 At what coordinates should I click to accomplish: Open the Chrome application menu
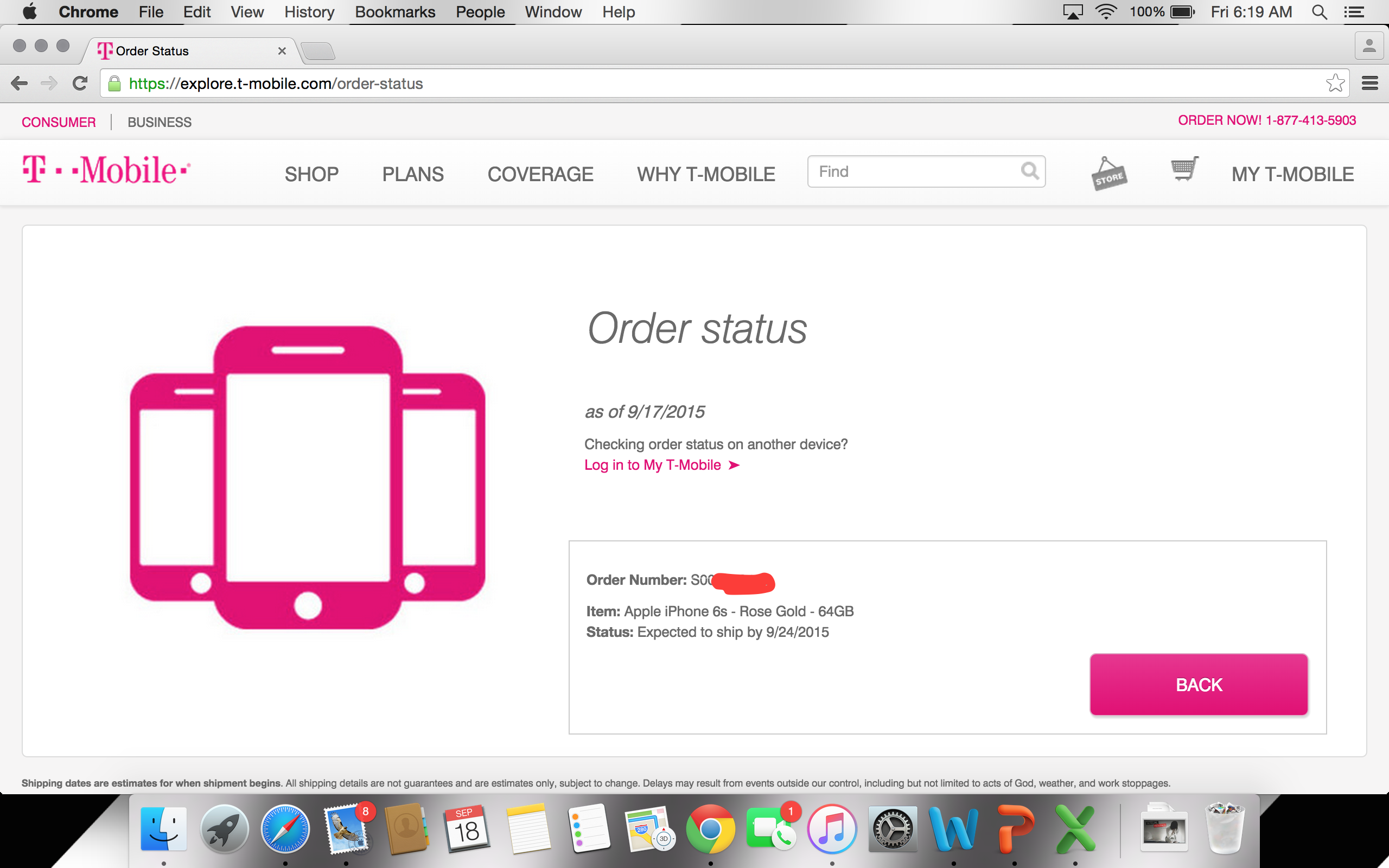(88, 12)
